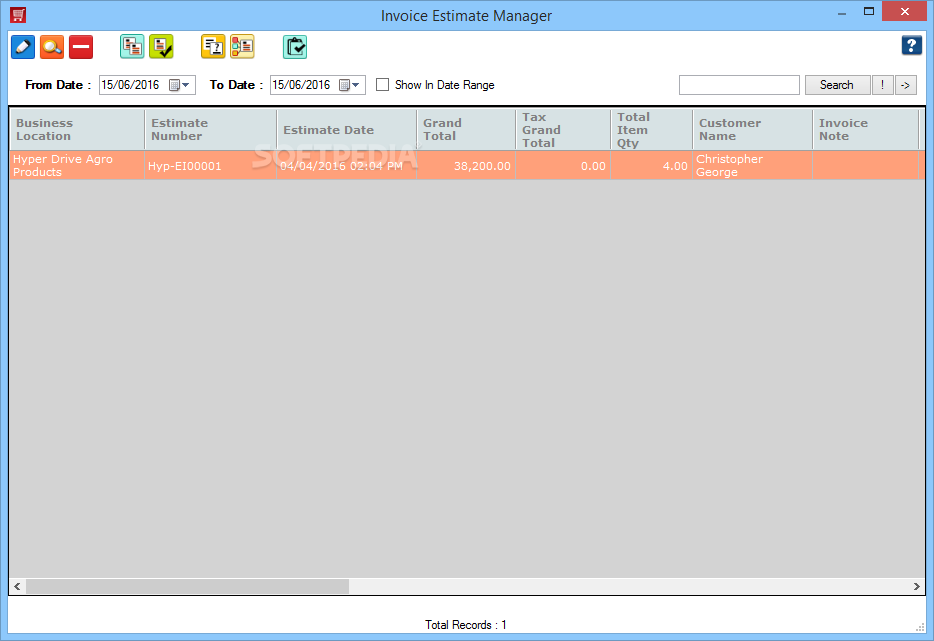
Task: Click the search text input field
Action: [x=739, y=85]
